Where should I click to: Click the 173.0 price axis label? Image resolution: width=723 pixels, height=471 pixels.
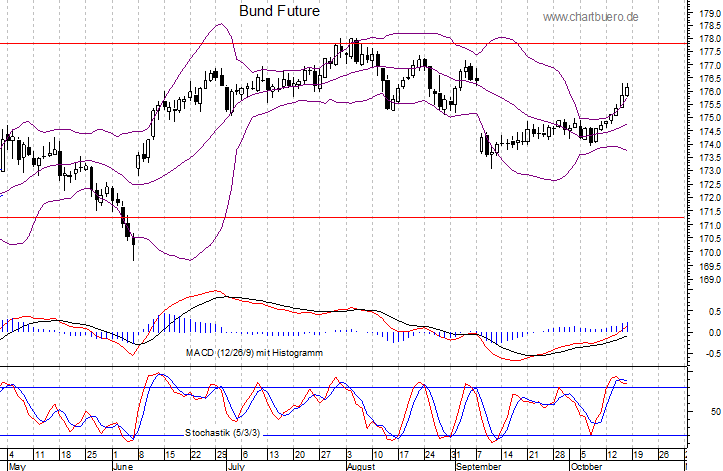pos(710,171)
